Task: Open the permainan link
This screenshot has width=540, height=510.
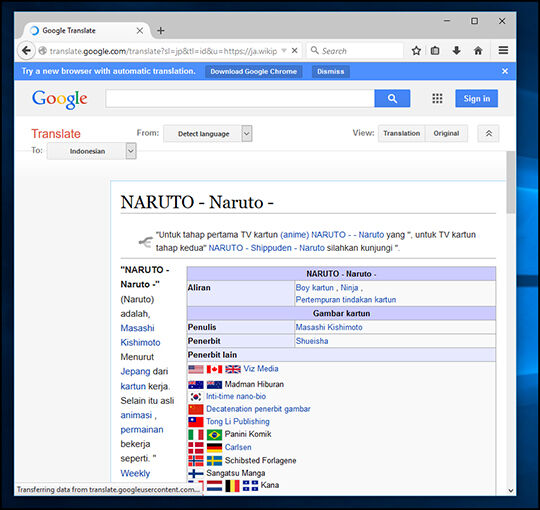Action: pos(142,430)
